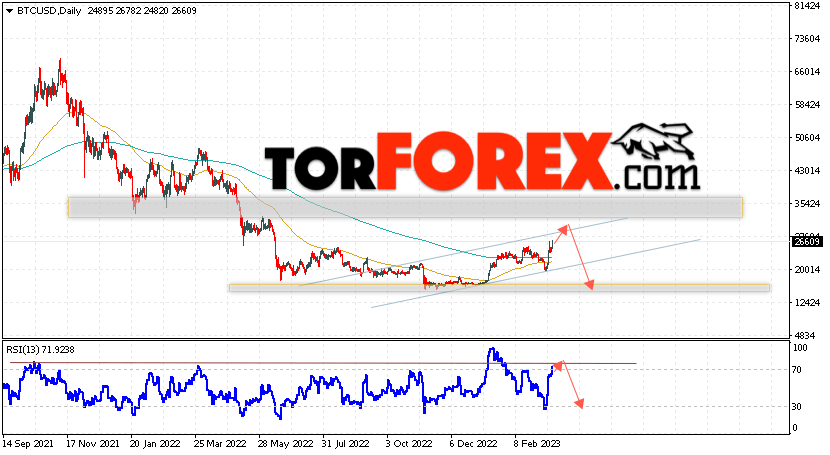
Task: Select price level 50604 on the axis
Action: tap(807, 138)
